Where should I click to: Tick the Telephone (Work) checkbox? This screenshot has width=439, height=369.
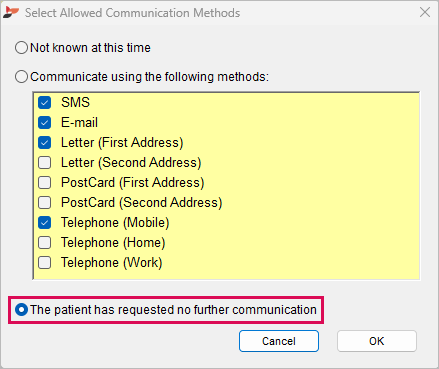pos(45,263)
